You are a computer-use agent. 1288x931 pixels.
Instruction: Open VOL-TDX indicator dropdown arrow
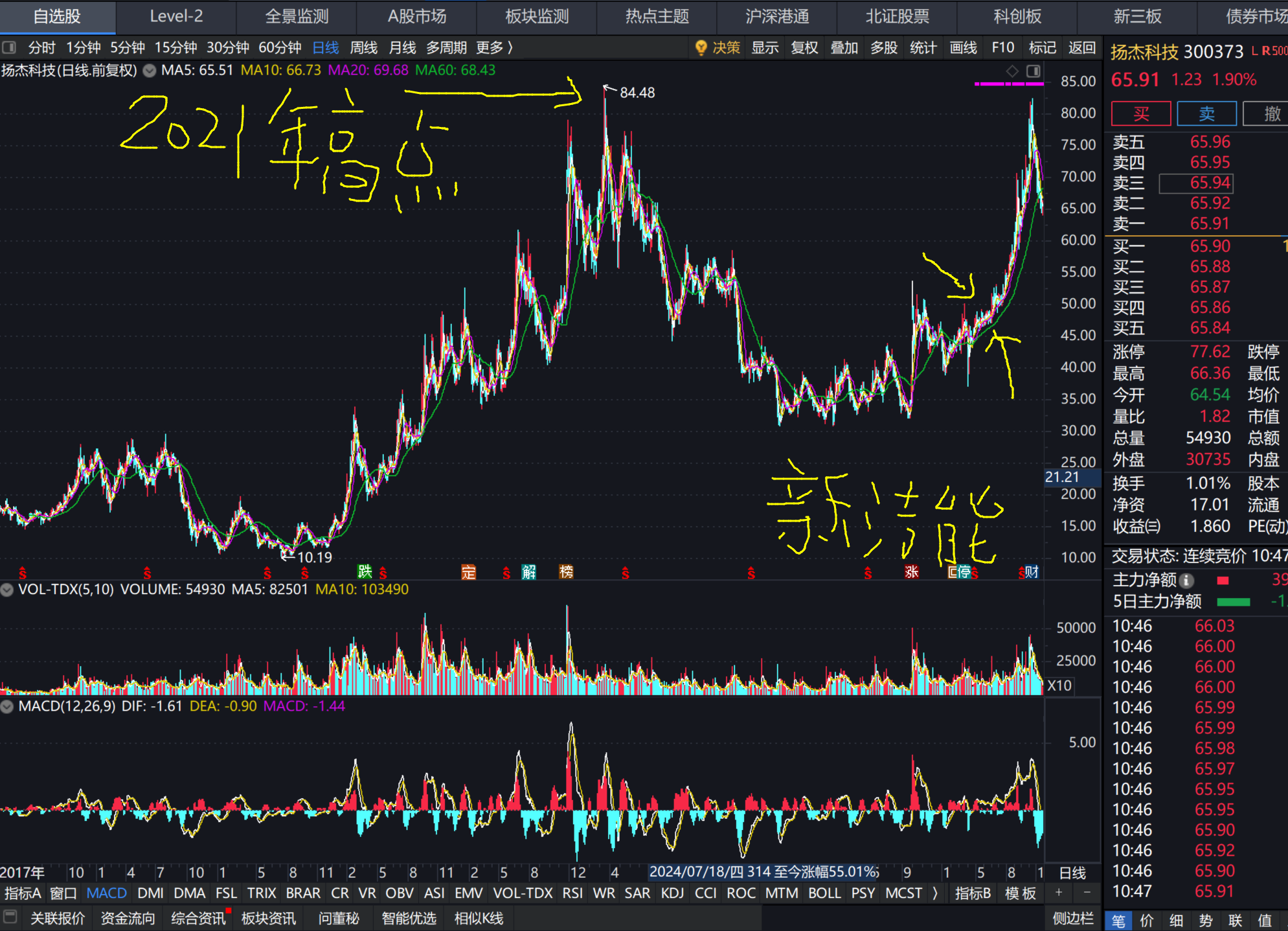[7, 590]
